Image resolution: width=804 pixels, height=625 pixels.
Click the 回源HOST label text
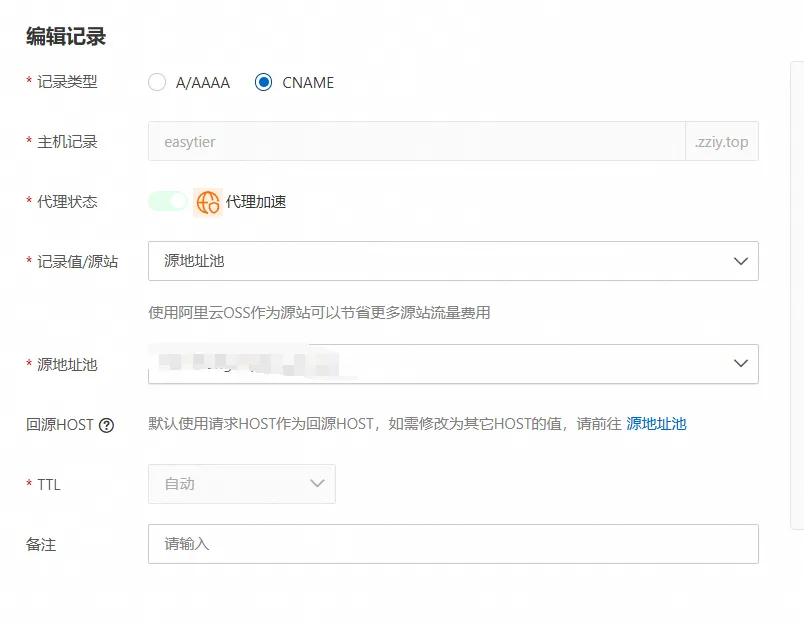click(60, 425)
